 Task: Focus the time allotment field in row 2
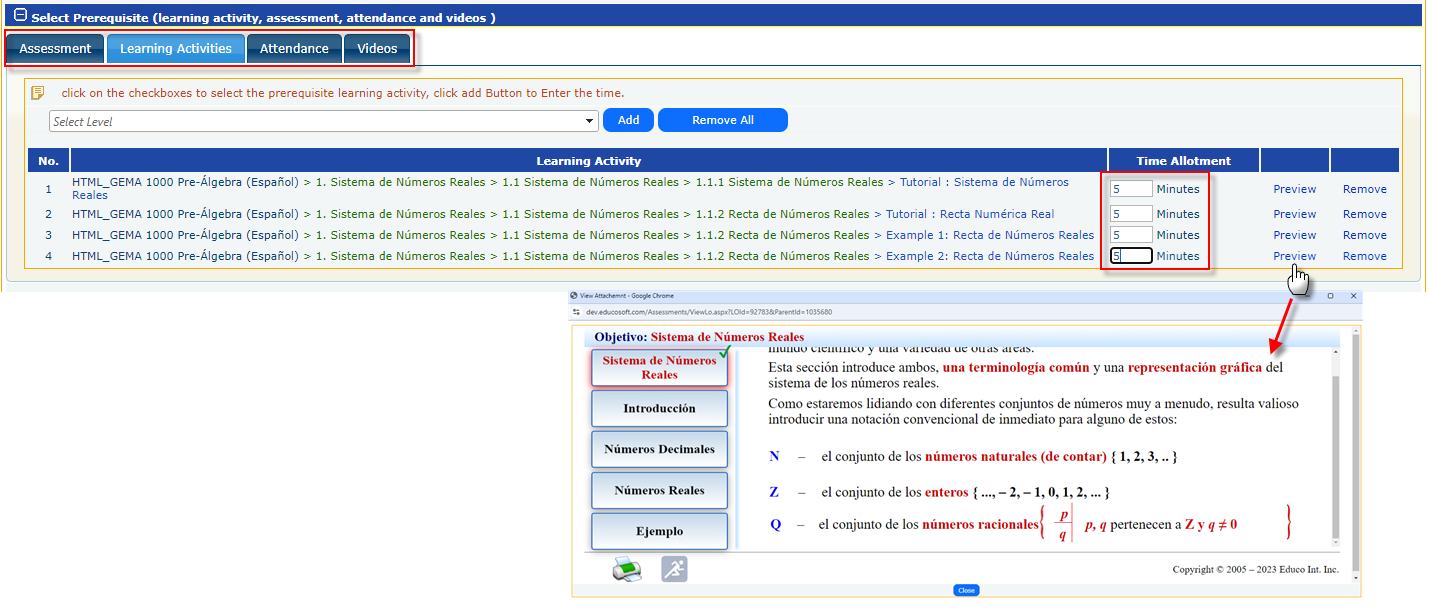(1130, 214)
